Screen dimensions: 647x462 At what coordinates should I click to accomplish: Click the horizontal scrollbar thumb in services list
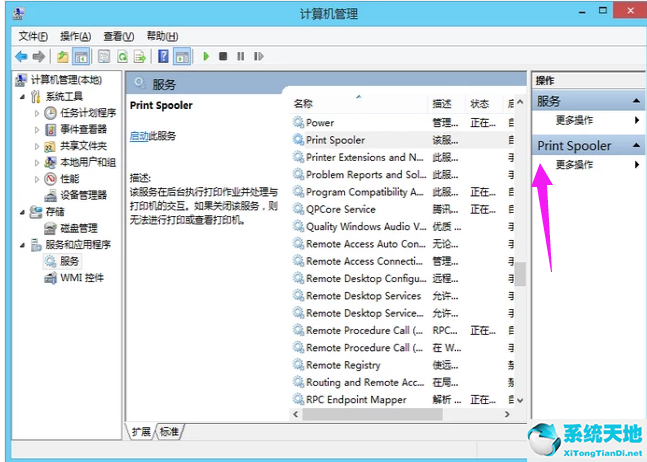[372, 414]
